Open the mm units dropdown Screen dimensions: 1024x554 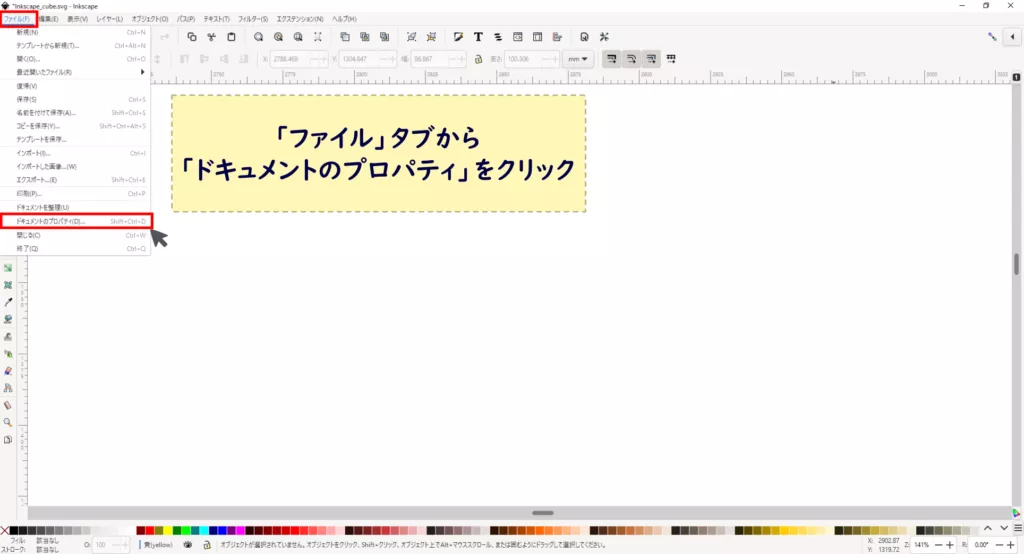tap(577, 59)
